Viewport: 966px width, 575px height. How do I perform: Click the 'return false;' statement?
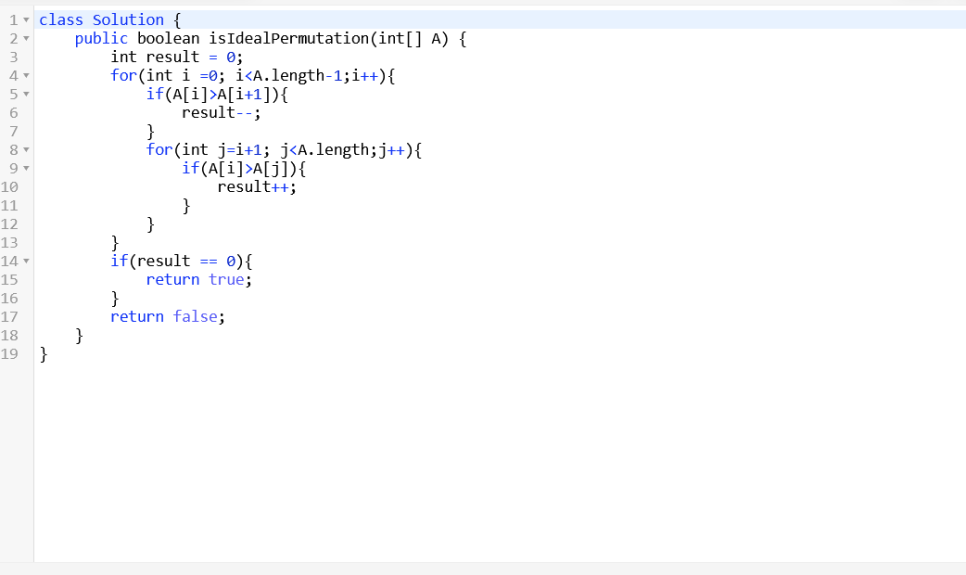(x=168, y=317)
